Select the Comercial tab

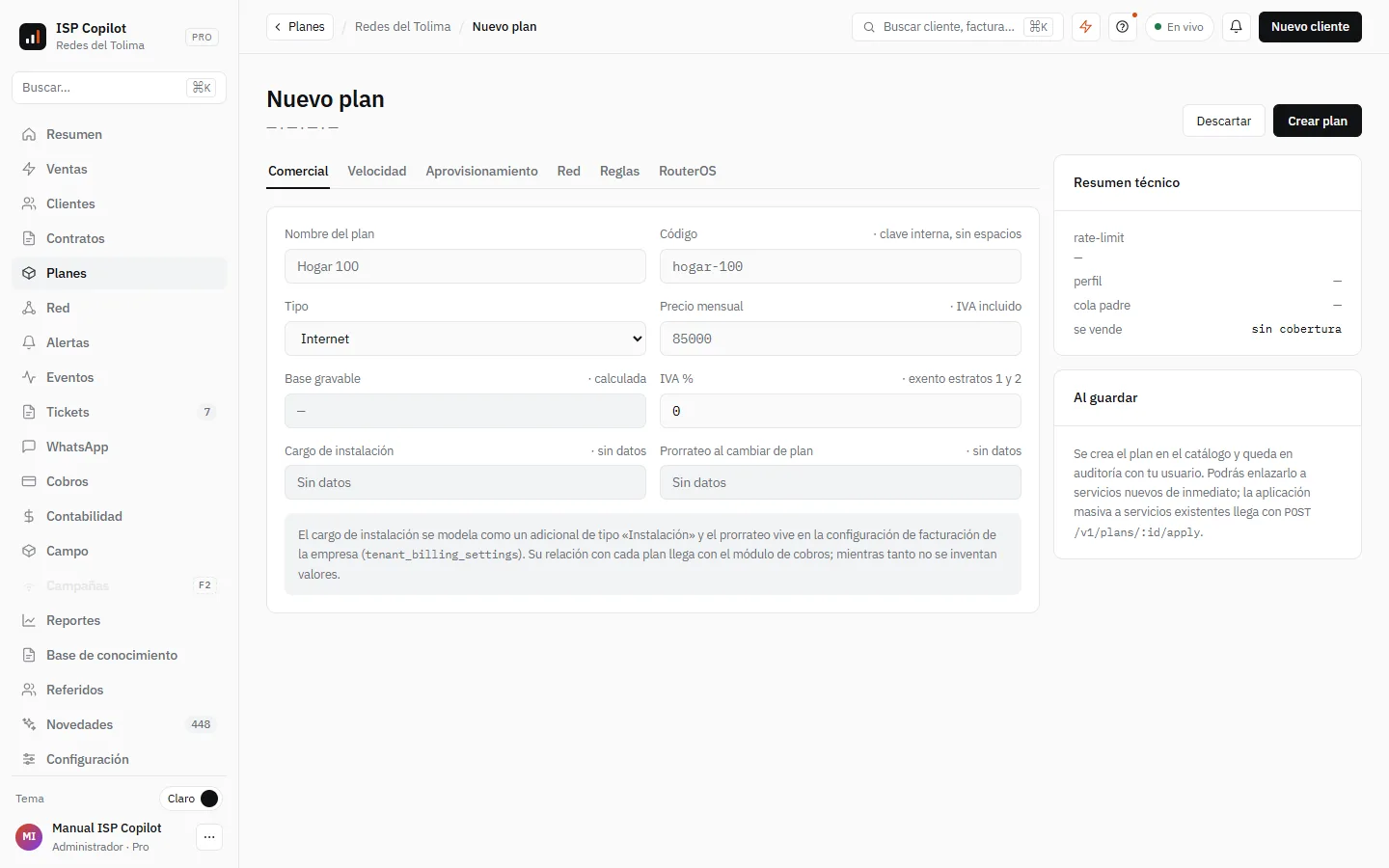(298, 171)
